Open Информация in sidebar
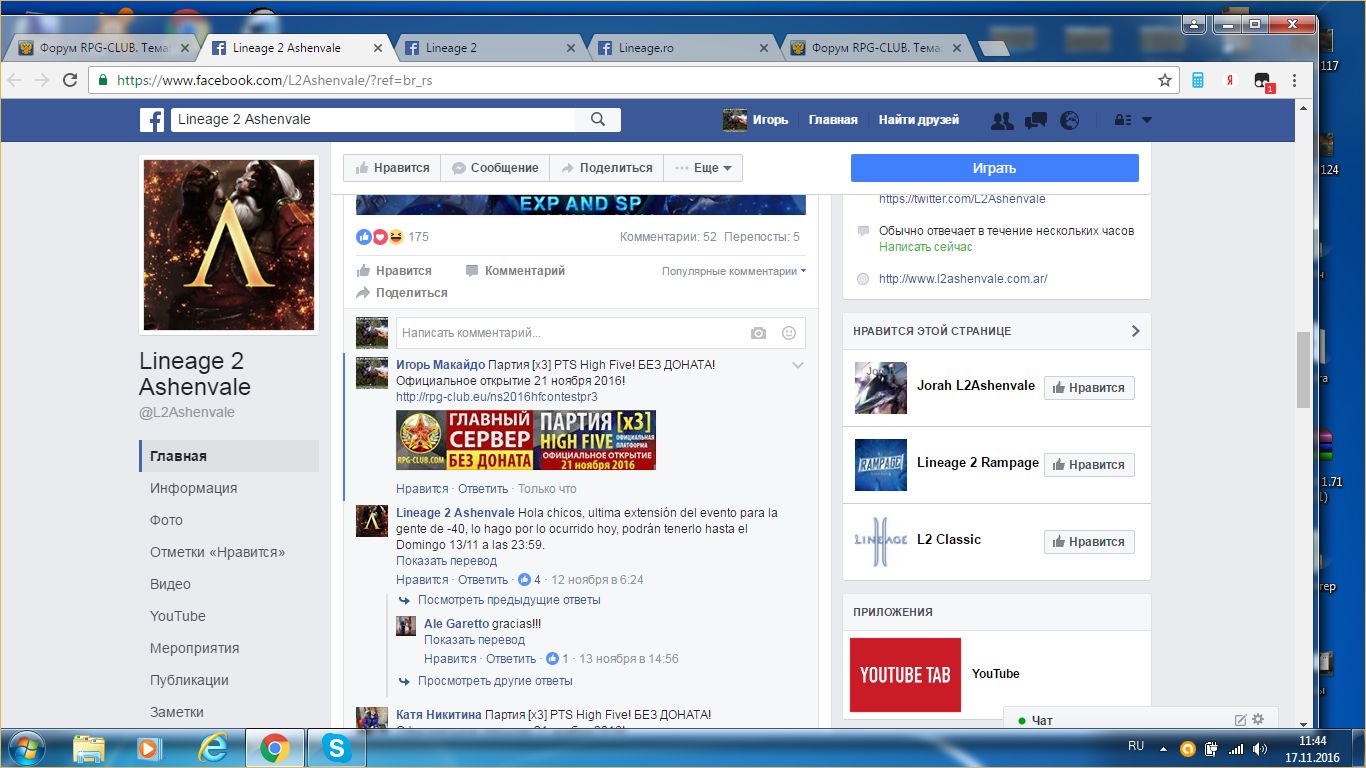This screenshot has width=1366, height=768. coord(194,488)
